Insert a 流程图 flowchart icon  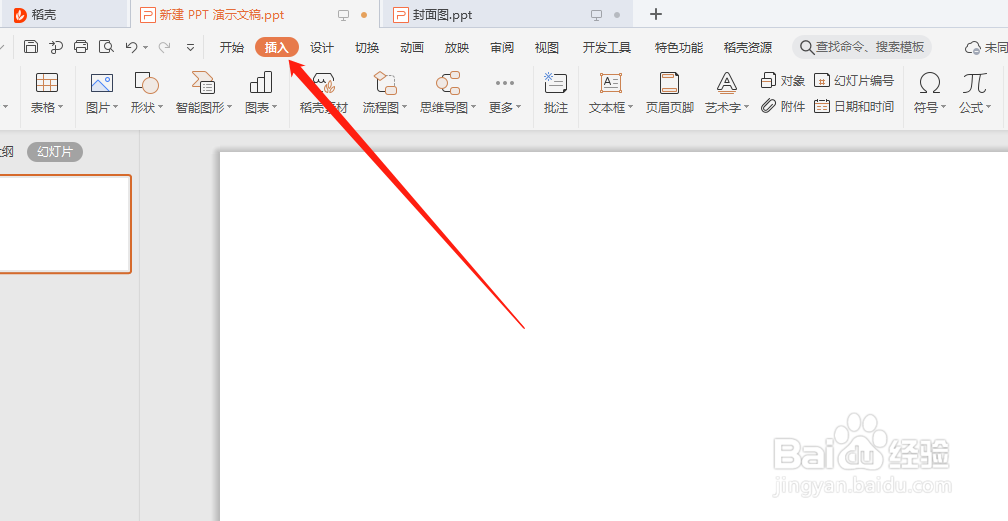coord(384,83)
